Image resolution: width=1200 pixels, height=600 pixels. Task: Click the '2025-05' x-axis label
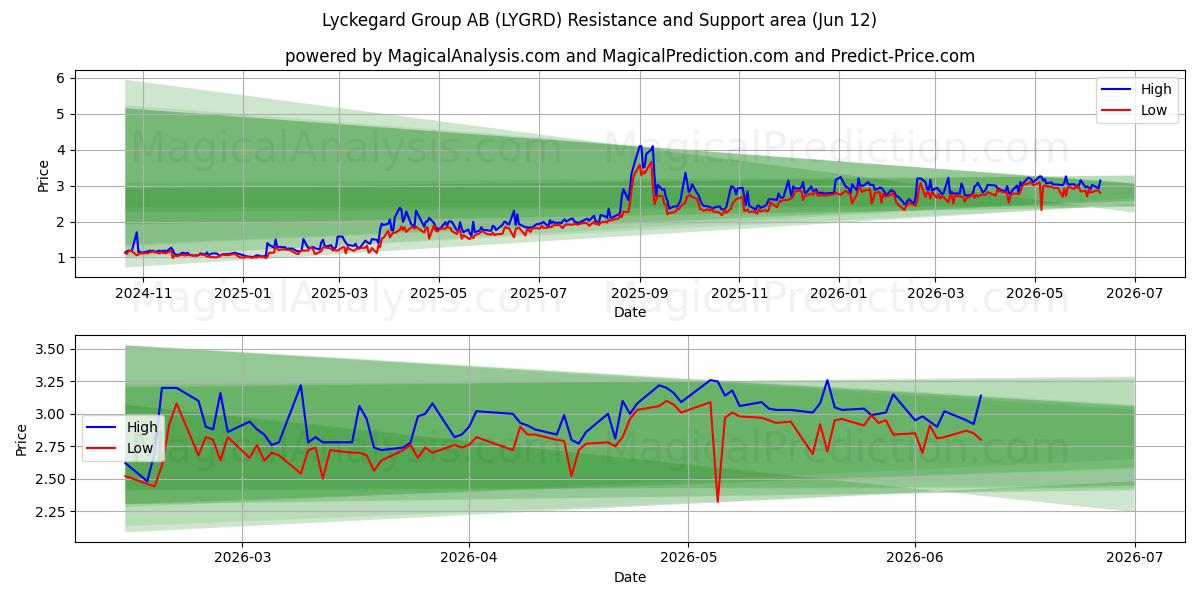click(438, 293)
